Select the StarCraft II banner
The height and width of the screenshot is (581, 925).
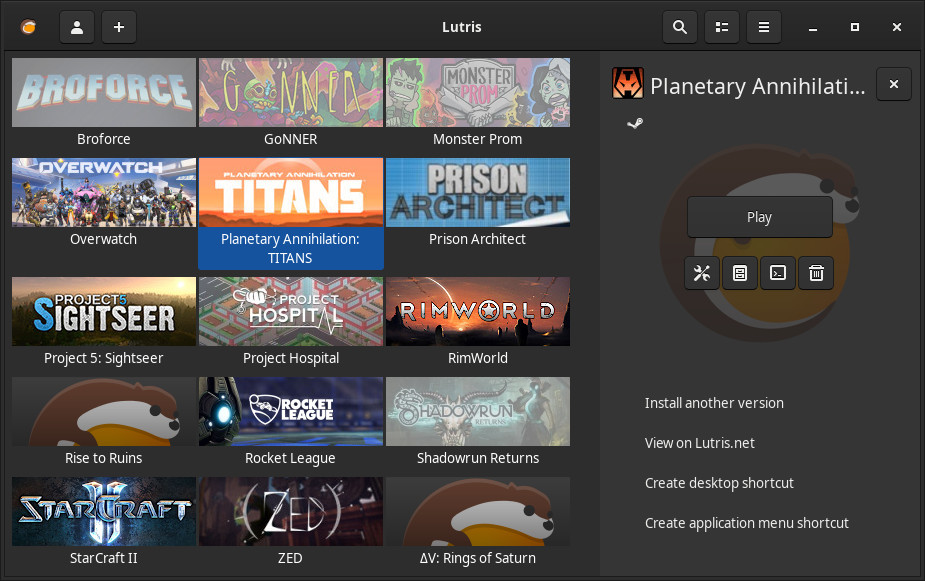point(104,511)
